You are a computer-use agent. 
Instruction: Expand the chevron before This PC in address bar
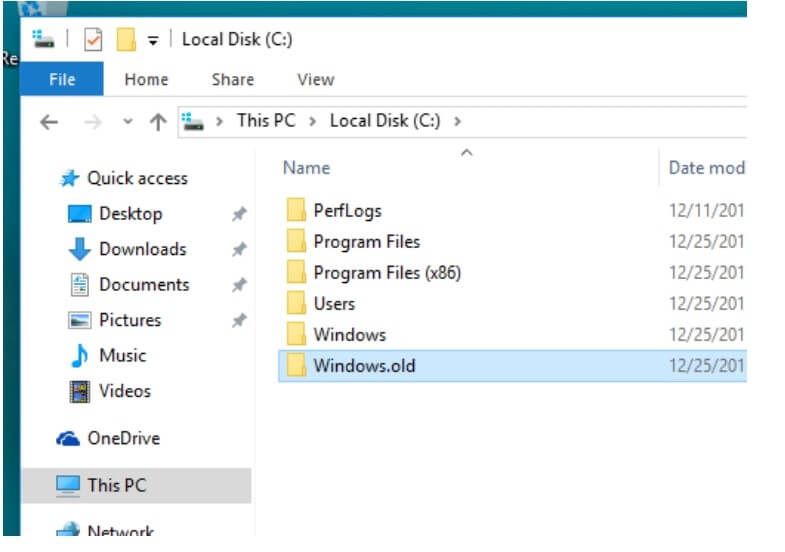[219, 121]
